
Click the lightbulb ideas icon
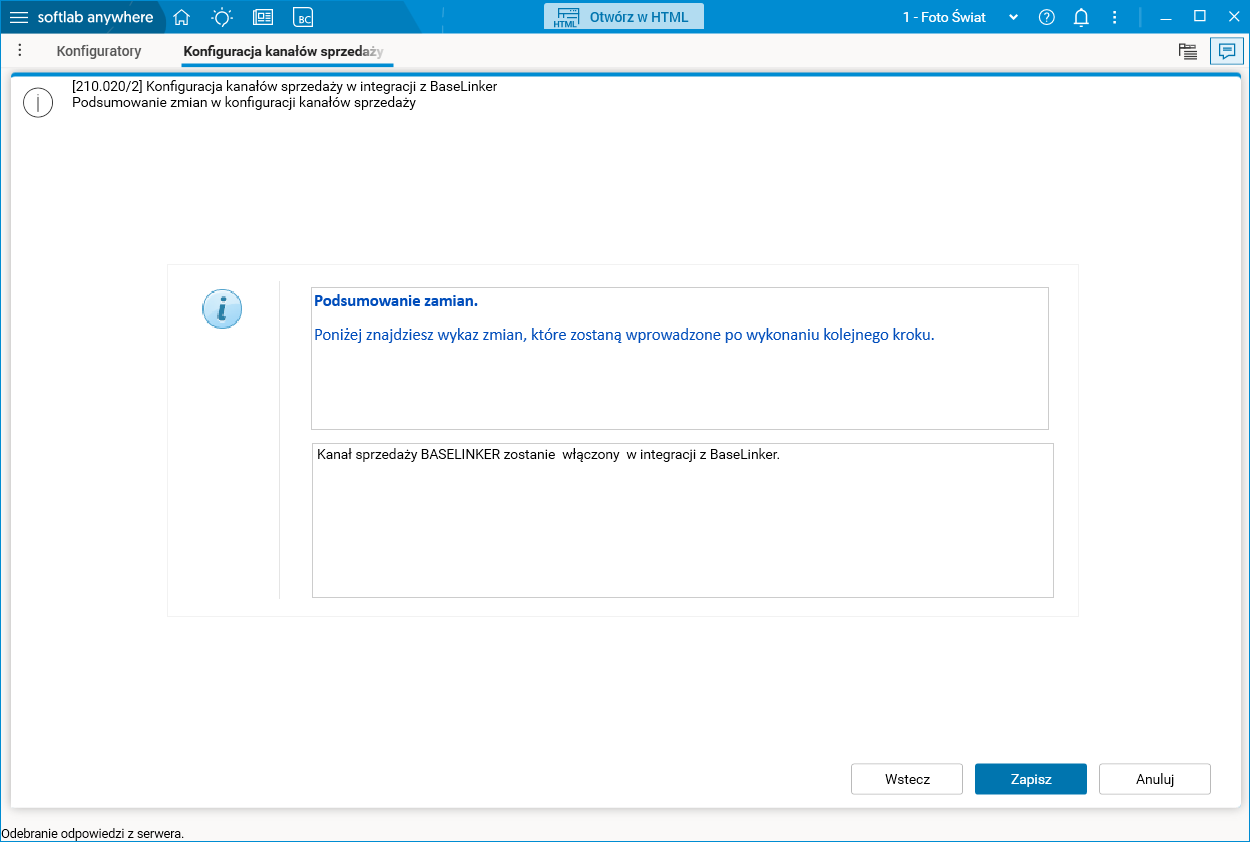coord(222,17)
